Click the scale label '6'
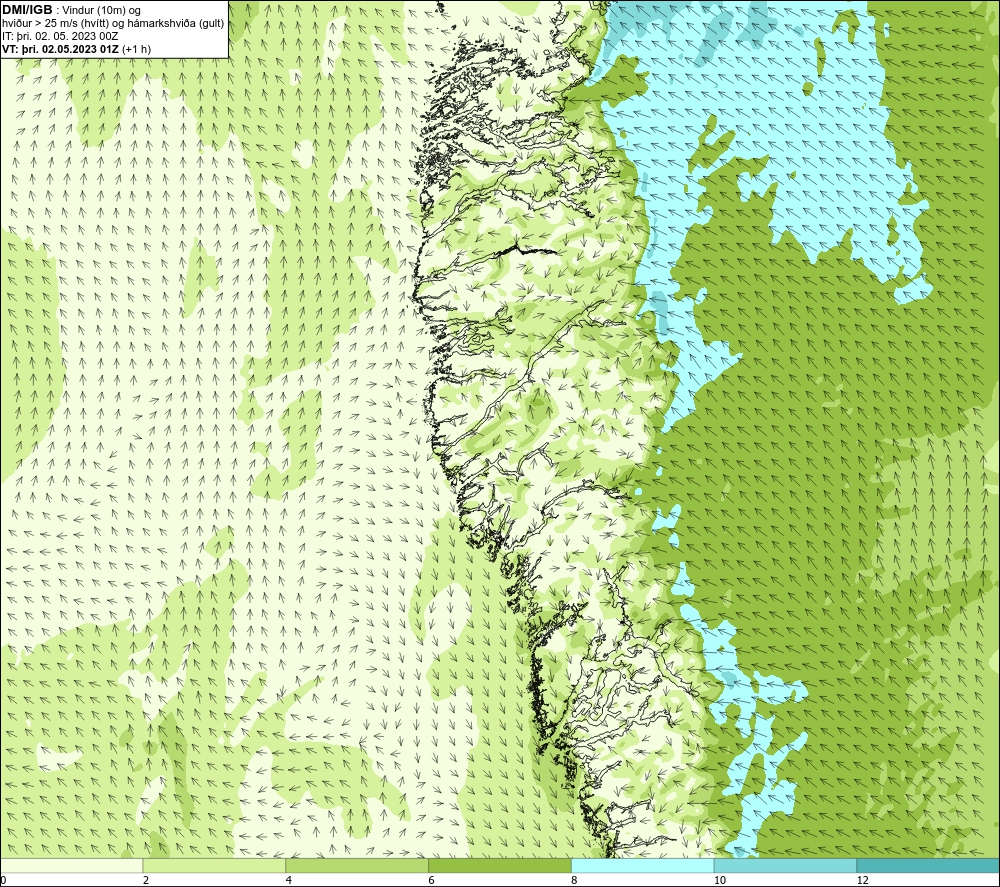 point(432,880)
